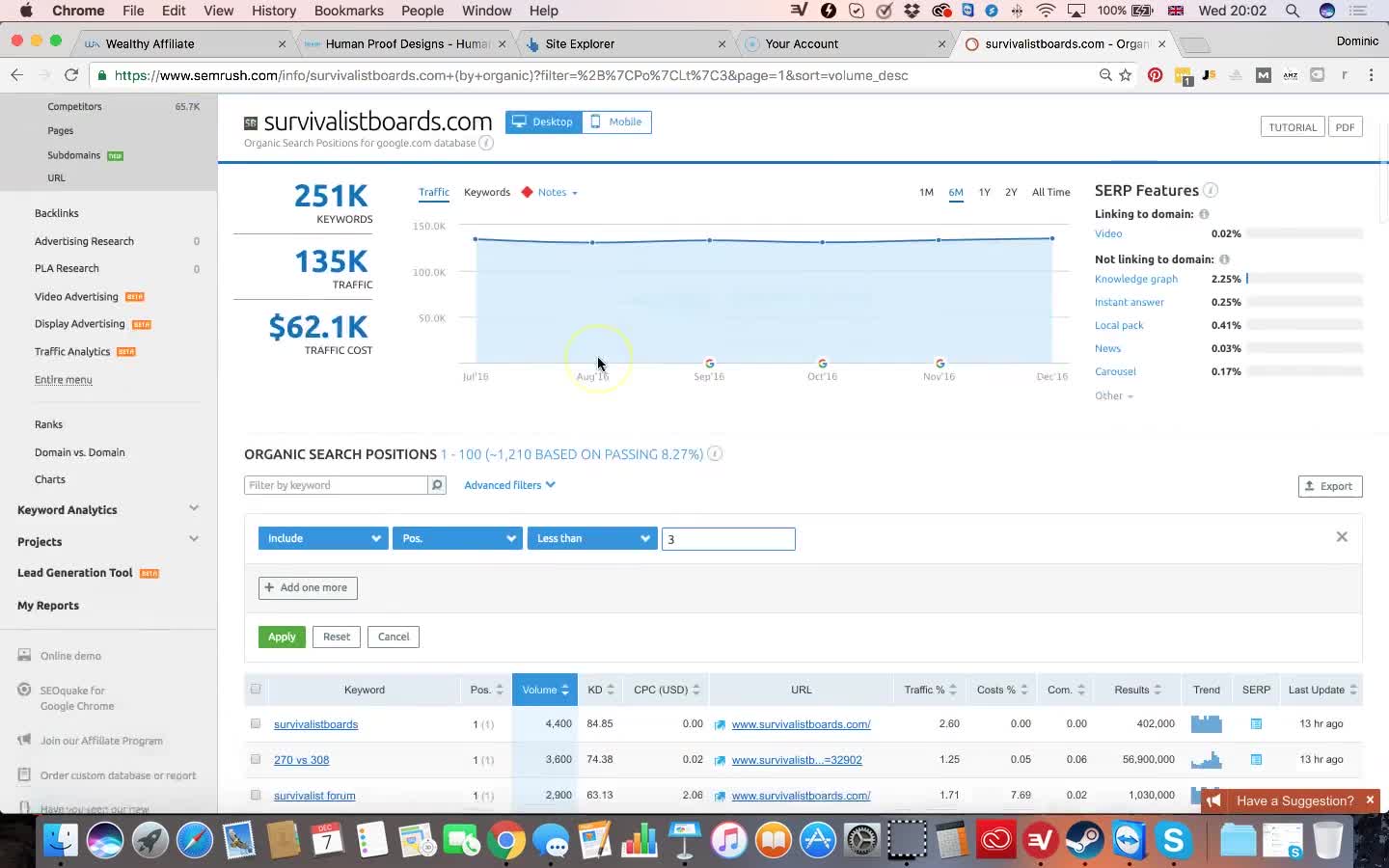This screenshot has height=868, width=1389.
Task: View SERP snapshot for 270 vs 308
Action: tap(1256, 759)
